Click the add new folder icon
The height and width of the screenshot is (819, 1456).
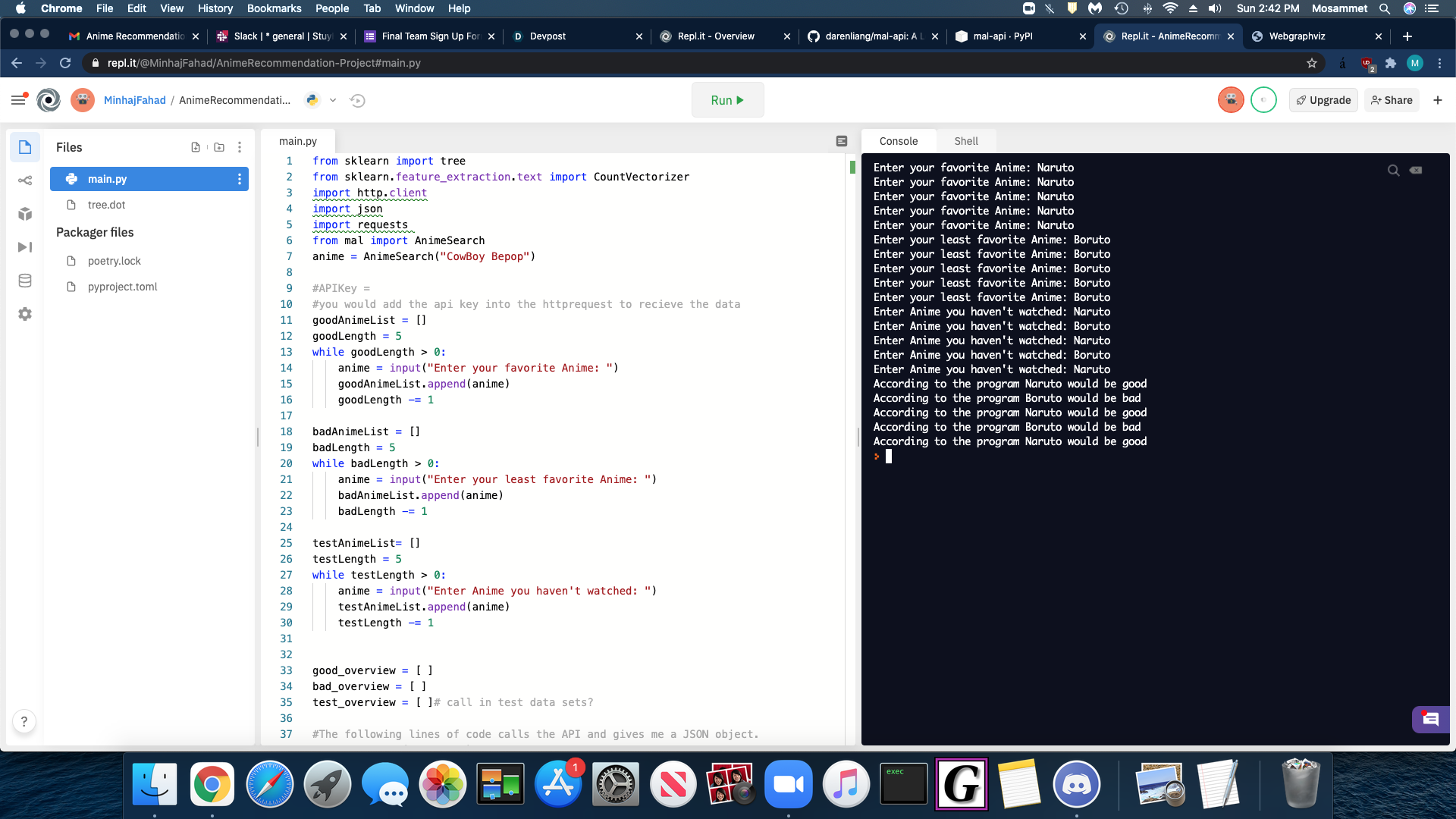(219, 147)
